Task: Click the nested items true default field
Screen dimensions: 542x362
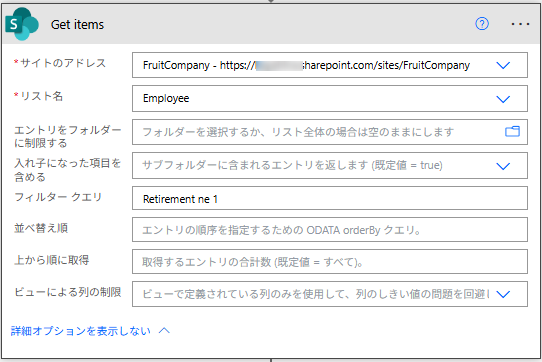Action: pyautogui.click(x=330, y=165)
